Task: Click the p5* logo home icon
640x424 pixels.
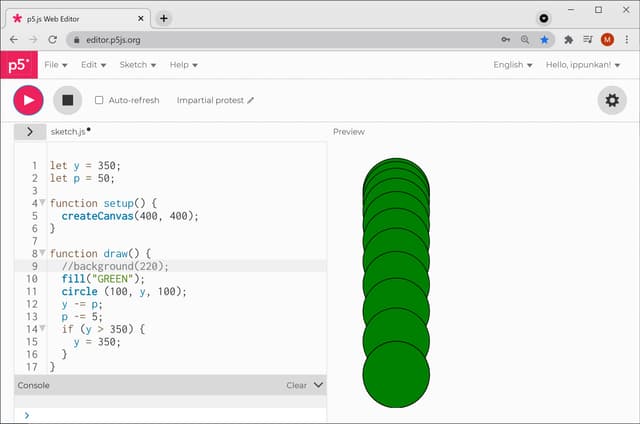Action: (x=17, y=65)
